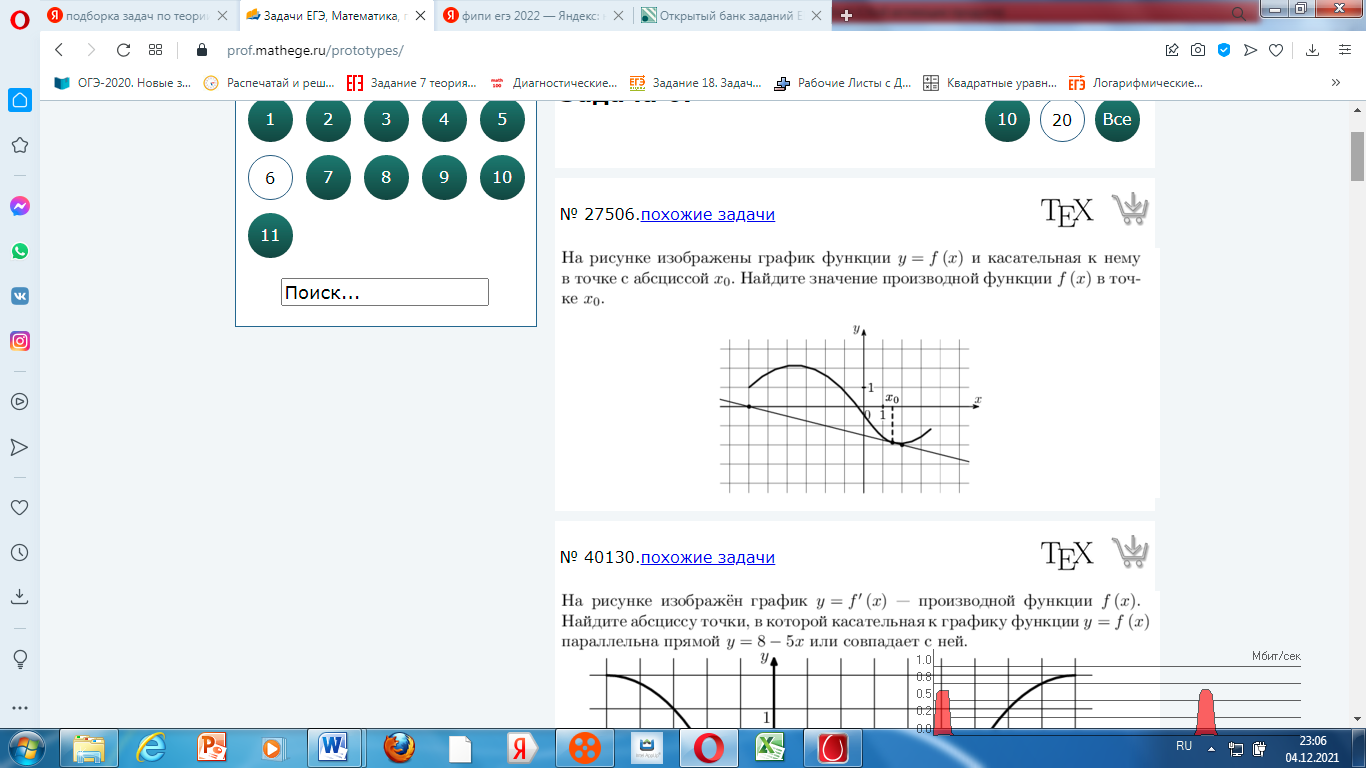
Task: Select the round task number 10 button in the task grid
Action: click(502, 178)
